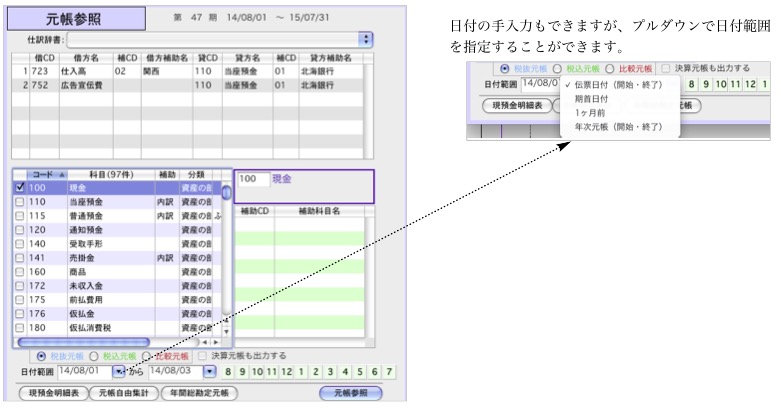Click the month 3 button
The image size is (781, 409).
click(x=332, y=372)
